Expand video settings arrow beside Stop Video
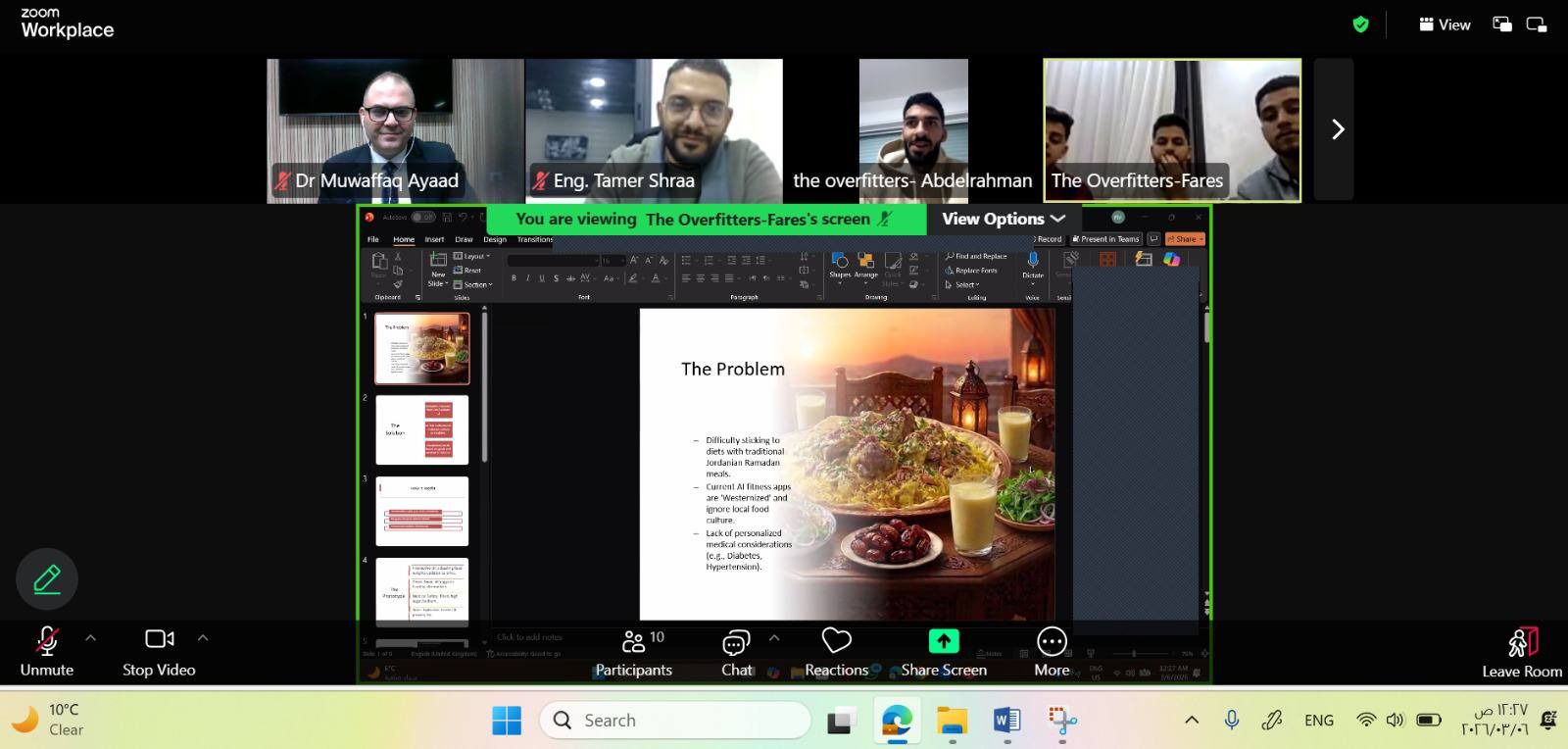 203,638
